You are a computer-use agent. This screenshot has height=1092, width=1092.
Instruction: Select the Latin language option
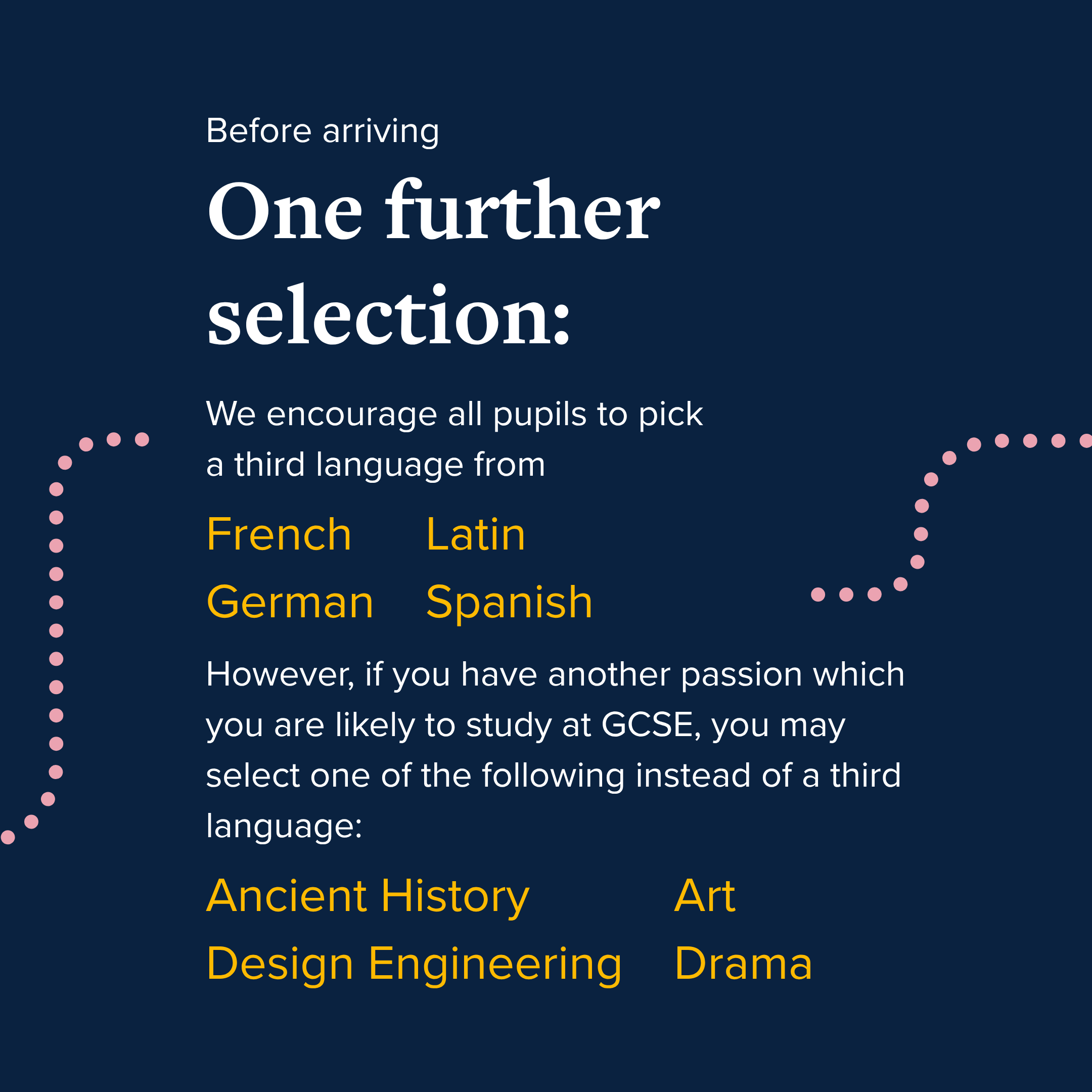click(476, 534)
